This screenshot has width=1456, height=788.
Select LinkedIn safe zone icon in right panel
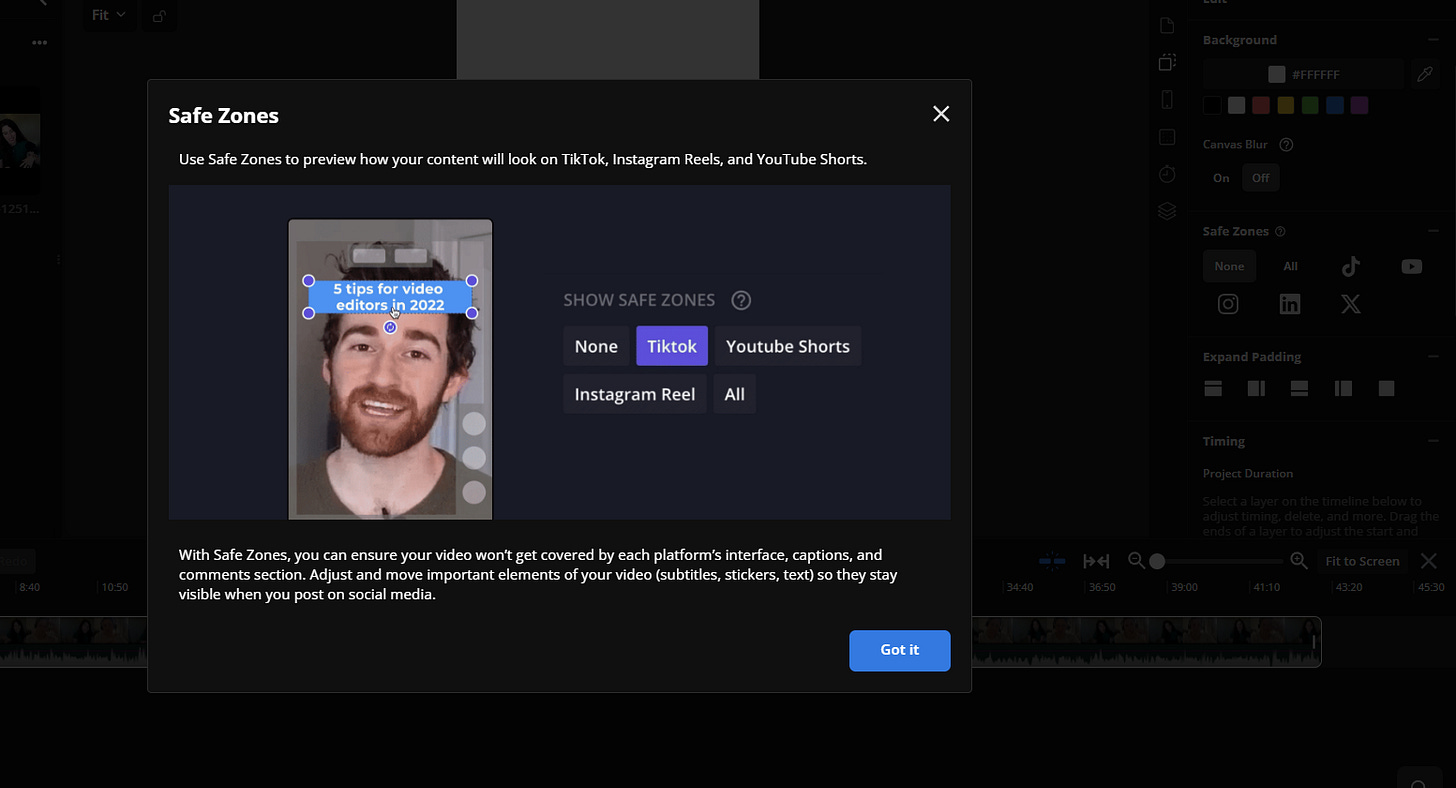1290,305
